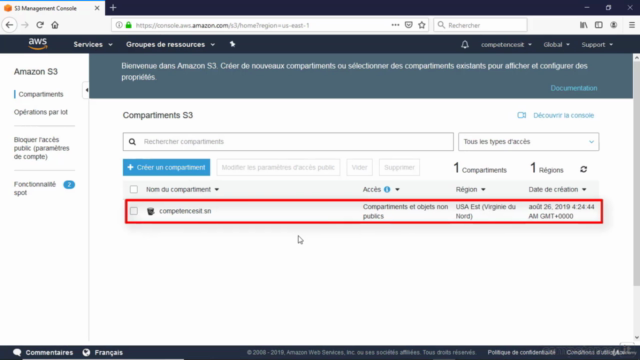Click the Supprimer button
The width and height of the screenshot is (640, 360).
pos(399,167)
